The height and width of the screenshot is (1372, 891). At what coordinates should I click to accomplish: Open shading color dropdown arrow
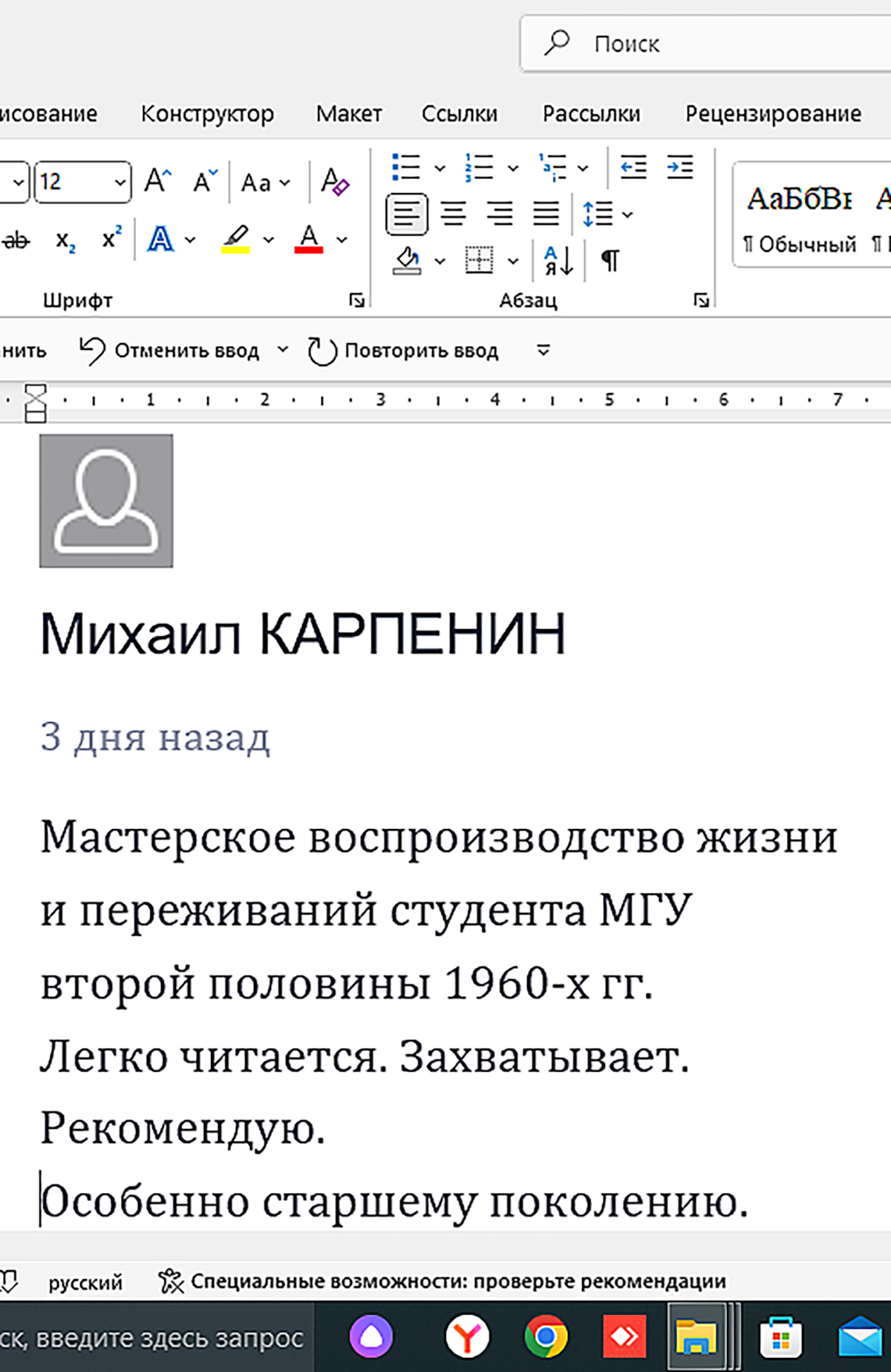pyautogui.click(x=440, y=261)
